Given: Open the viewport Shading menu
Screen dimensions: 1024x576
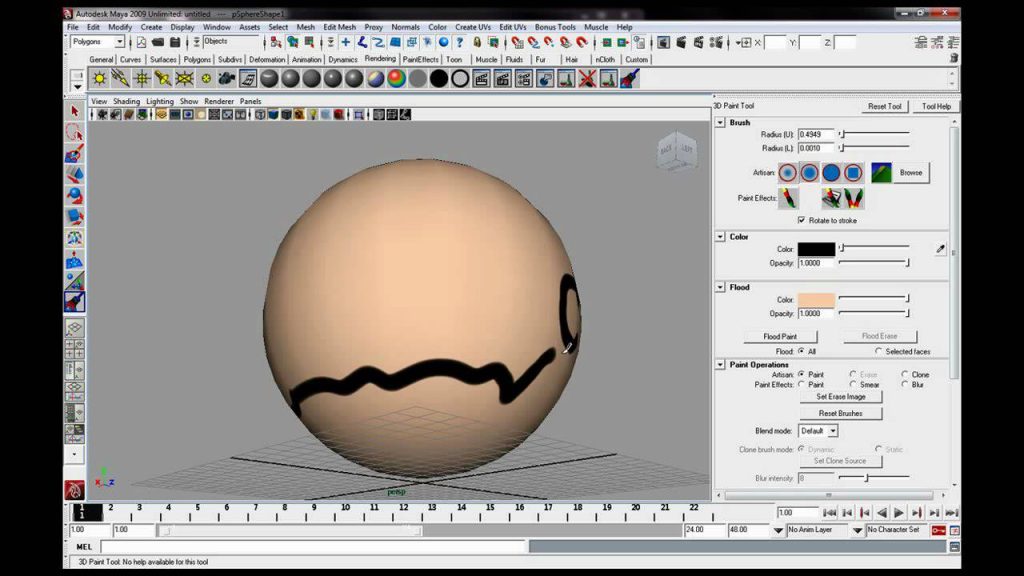Looking at the screenshot, I should click(126, 101).
